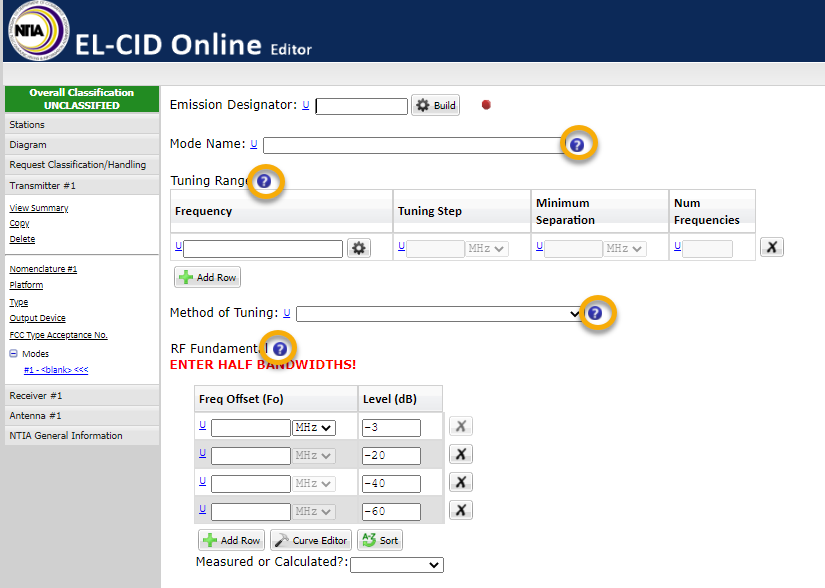Click classification U link for Mode Name
Viewport: 825px width, 588px height.
[254, 144]
